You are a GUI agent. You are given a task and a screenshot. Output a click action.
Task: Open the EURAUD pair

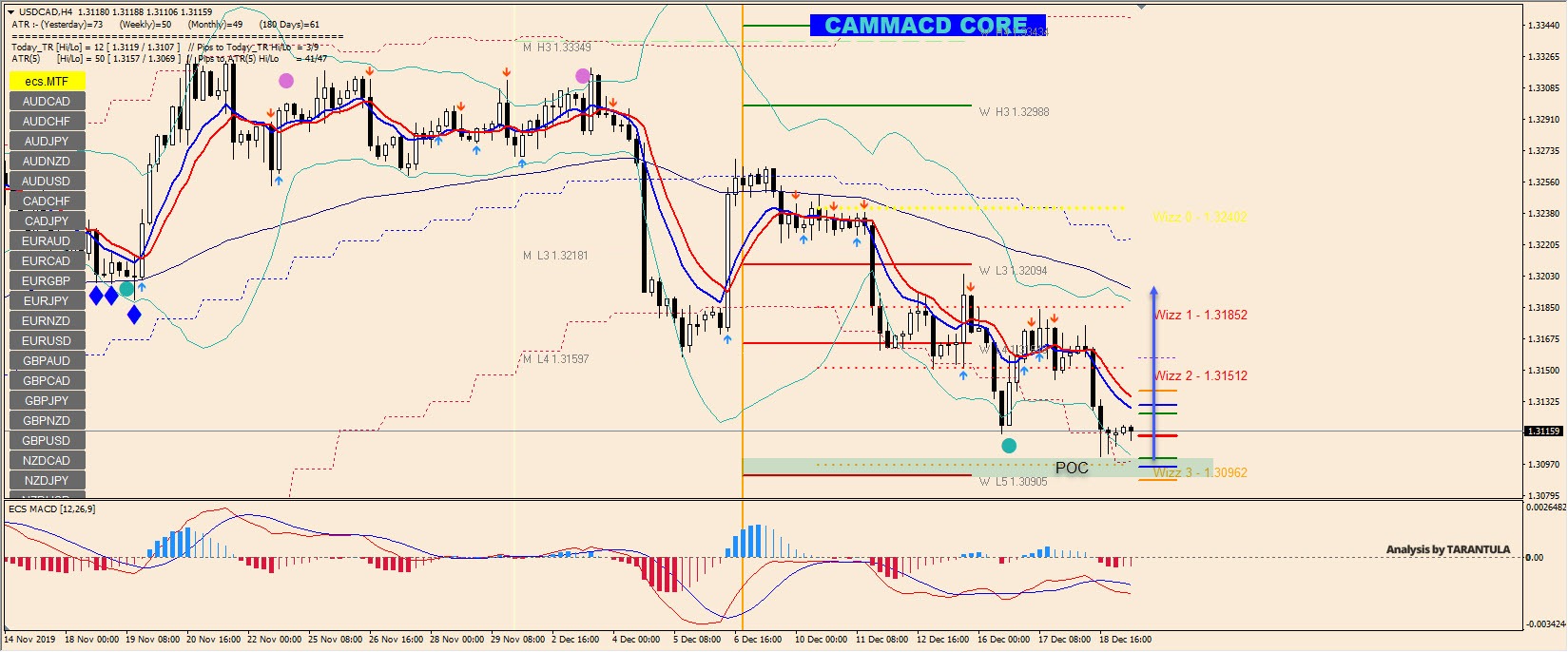tap(47, 240)
